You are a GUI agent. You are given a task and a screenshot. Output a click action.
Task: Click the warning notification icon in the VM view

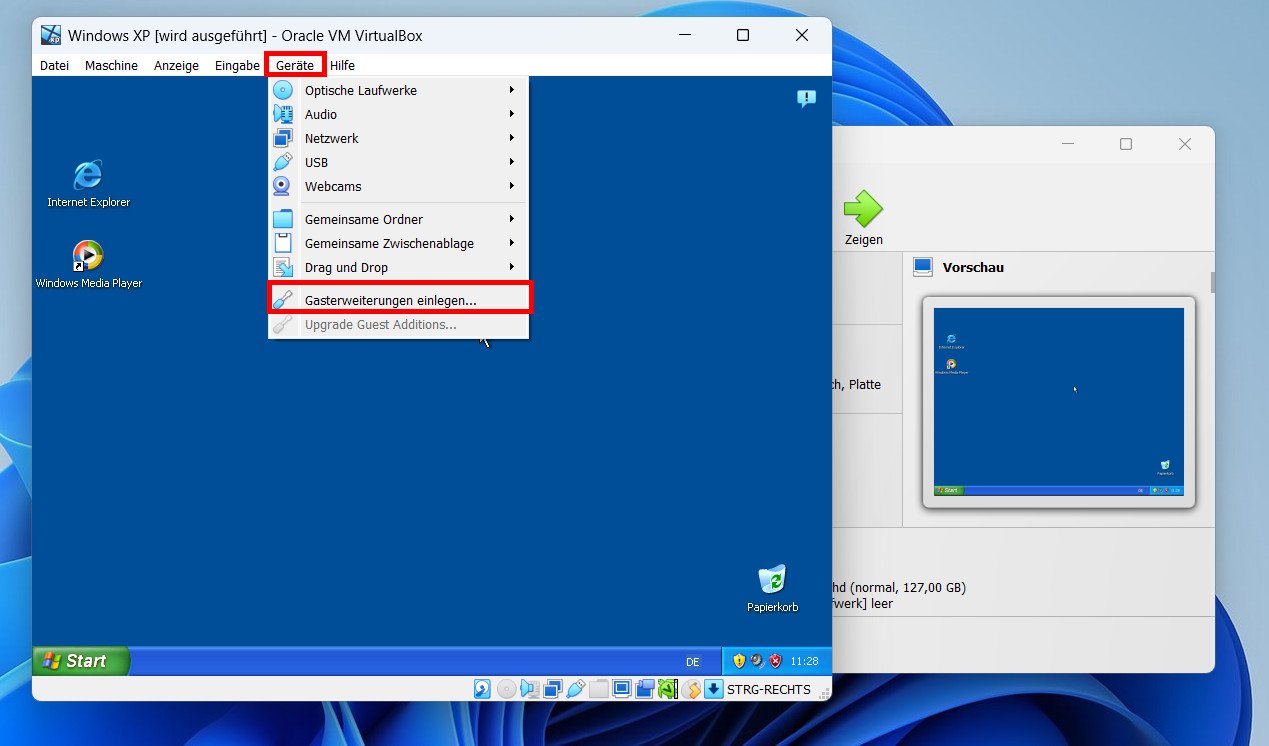[807, 98]
